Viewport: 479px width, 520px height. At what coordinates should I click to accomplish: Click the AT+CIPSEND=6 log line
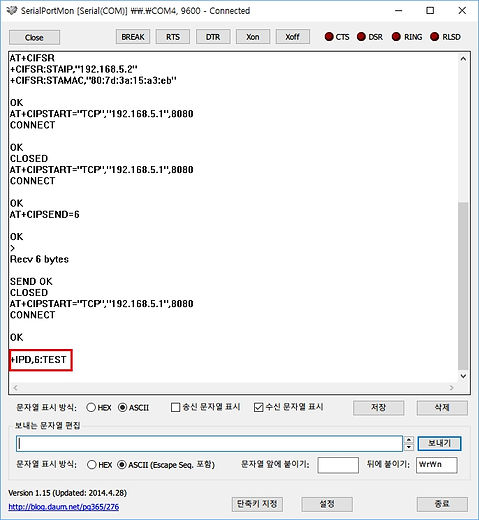[45, 214]
